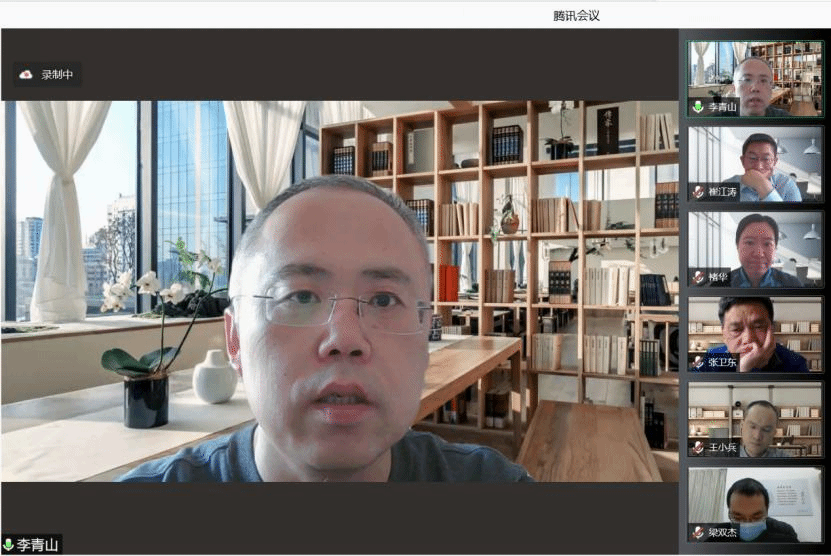831x556 pixels.
Task: Click the muted mic icon beside 张卫东
Action: point(698,362)
